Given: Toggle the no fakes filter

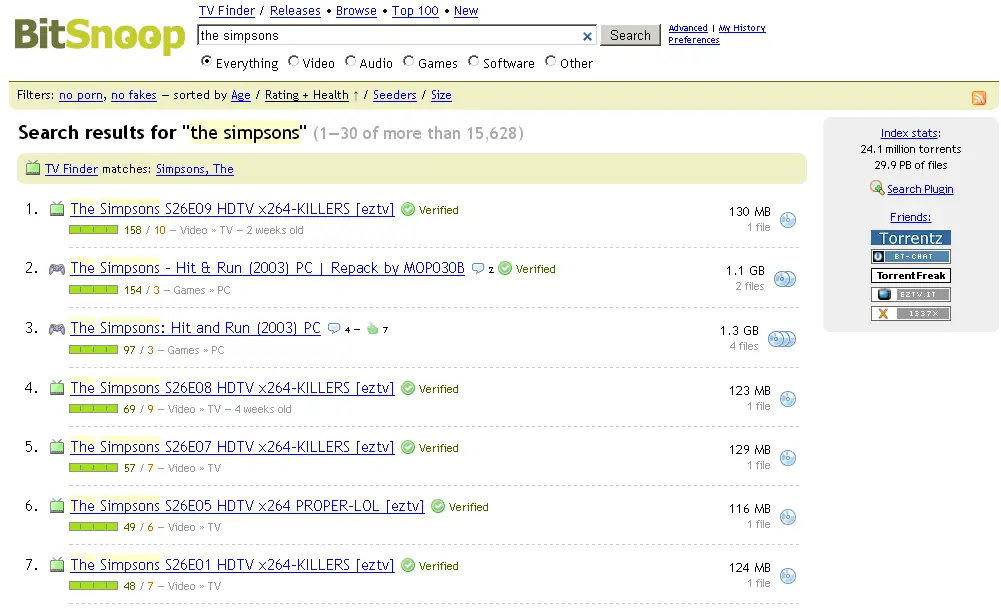Looking at the screenshot, I should pyautogui.click(x=133, y=95).
